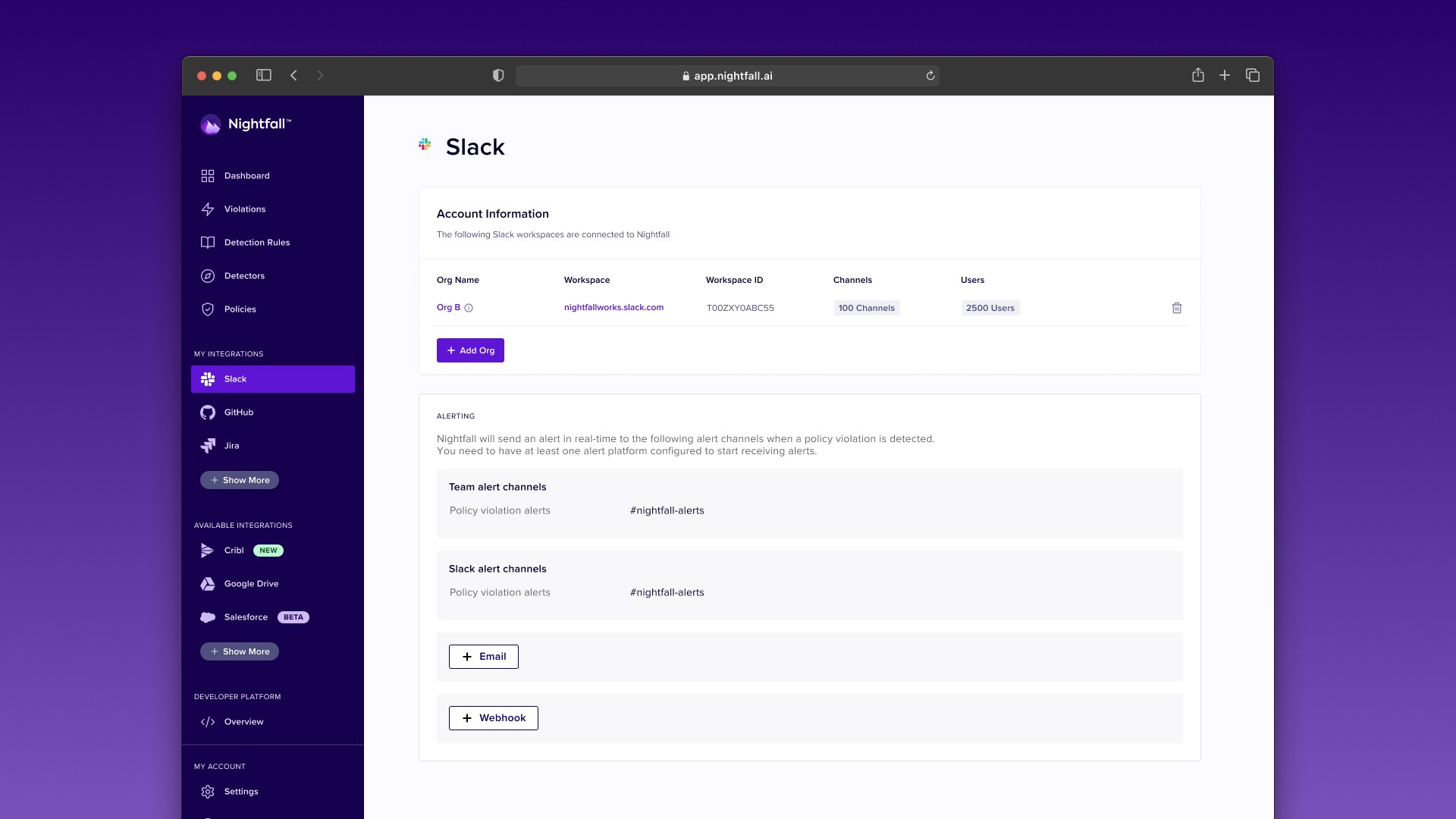This screenshot has width=1456, height=819.
Task: Click the app.nightfall.ai address bar
Action: tap(728, 76)
